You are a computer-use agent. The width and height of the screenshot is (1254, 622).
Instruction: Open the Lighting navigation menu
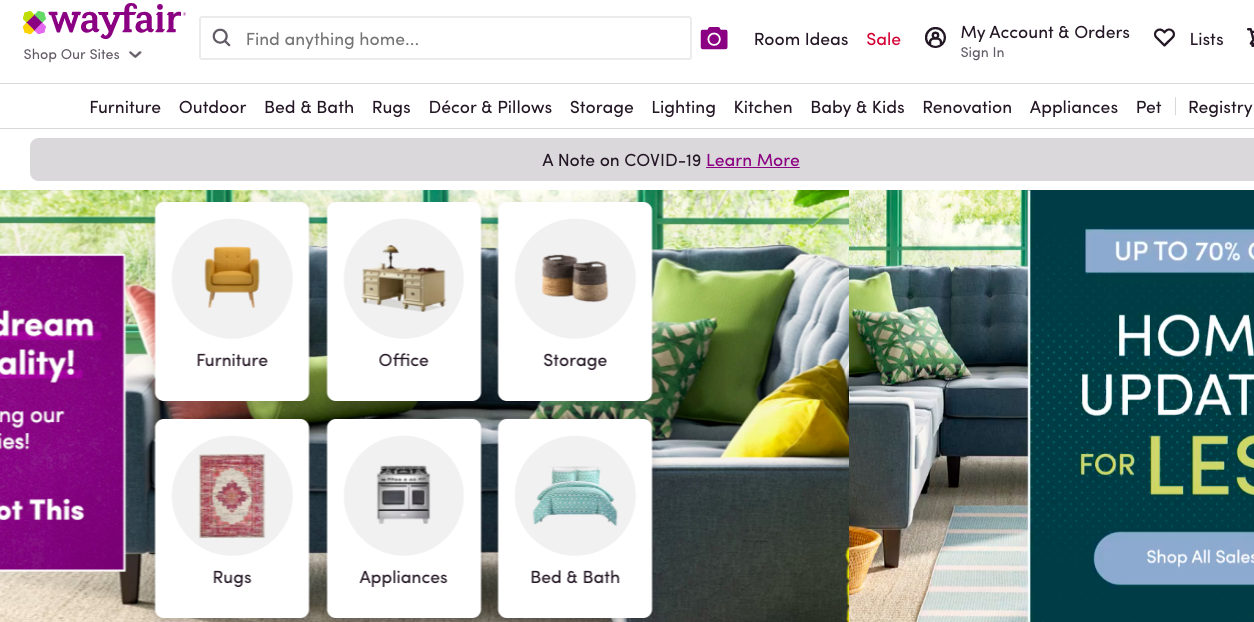683,107
